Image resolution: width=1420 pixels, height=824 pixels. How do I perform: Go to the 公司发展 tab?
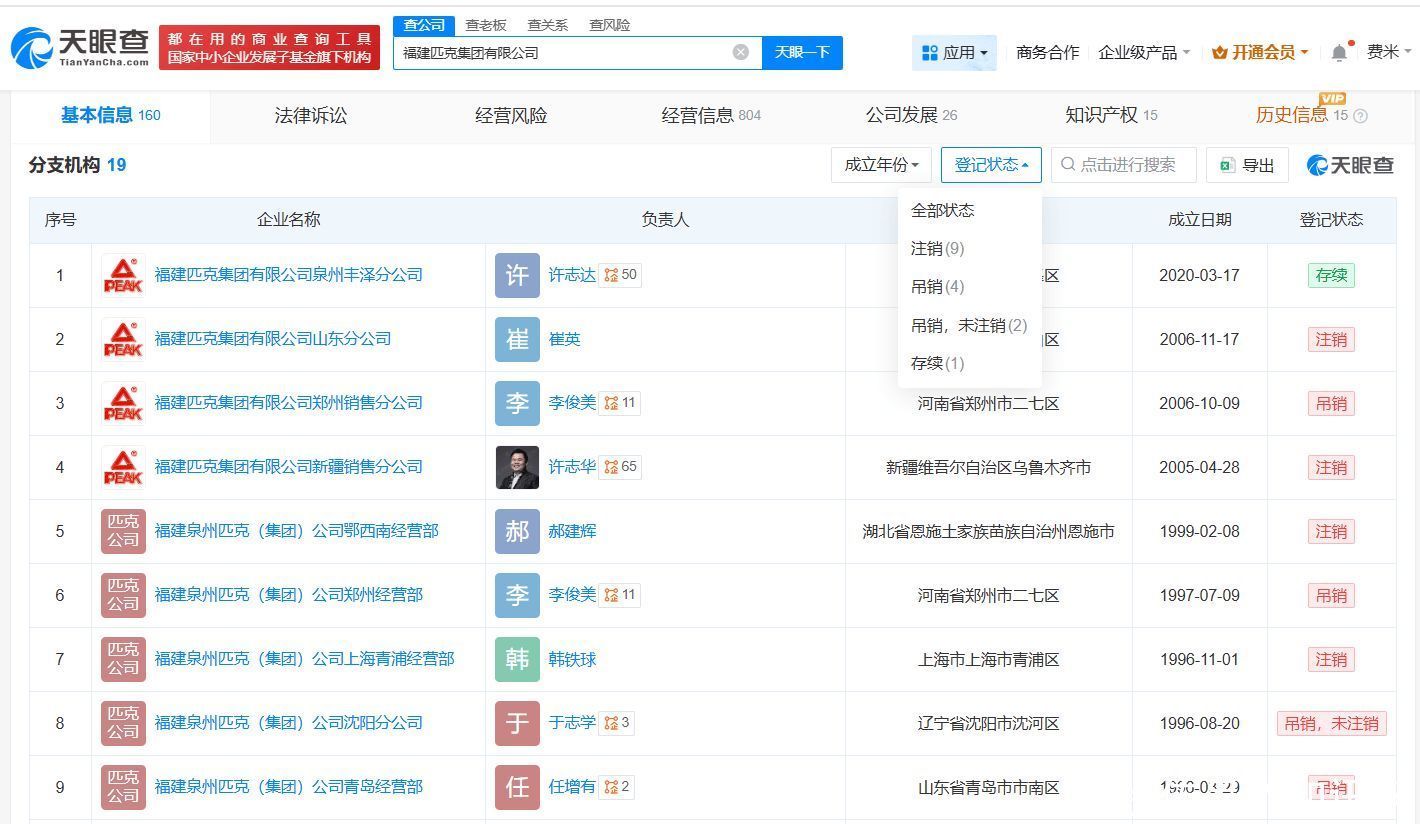point(911,116)
